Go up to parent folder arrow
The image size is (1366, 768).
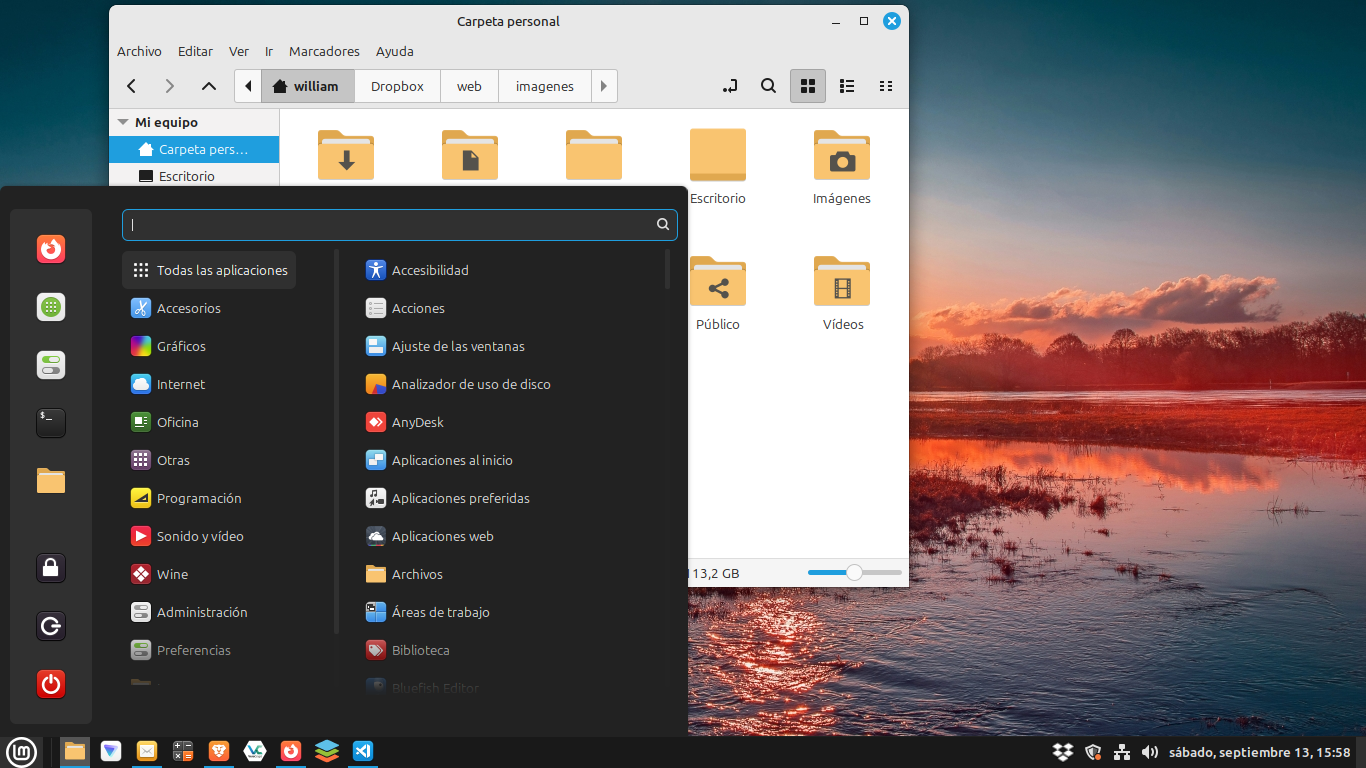tap(209, 86)
